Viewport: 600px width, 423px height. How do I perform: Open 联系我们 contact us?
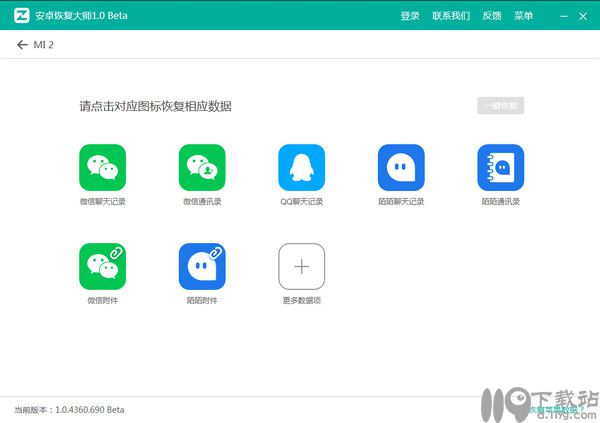pos(451,16)
